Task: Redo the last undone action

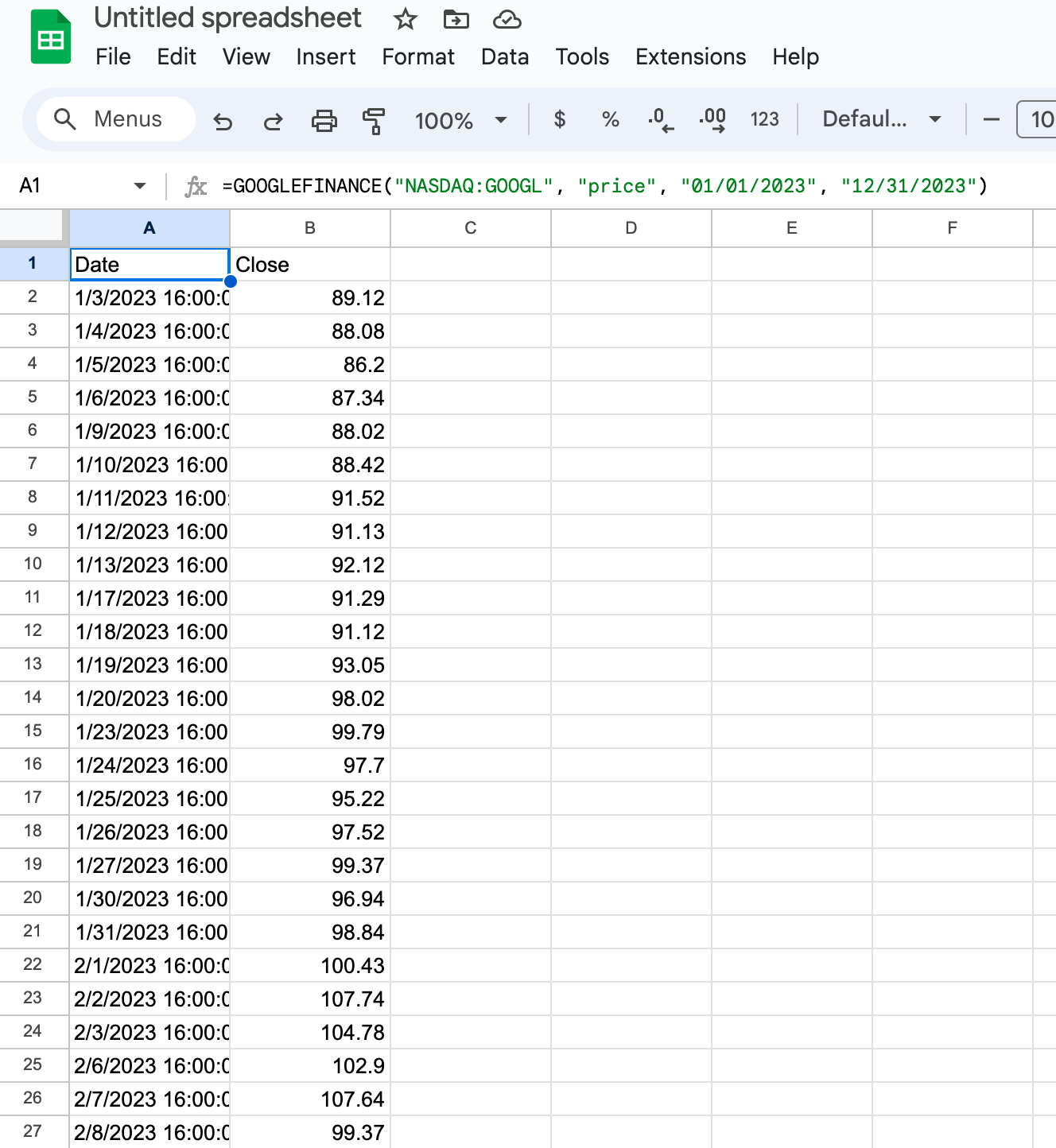Action: [273, 121]
